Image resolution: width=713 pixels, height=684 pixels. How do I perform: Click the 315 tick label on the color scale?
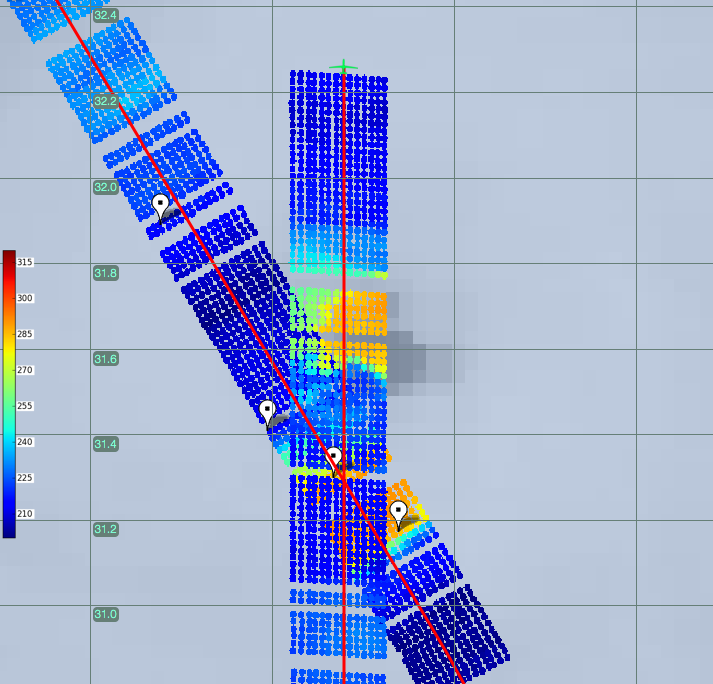(25, 262)
